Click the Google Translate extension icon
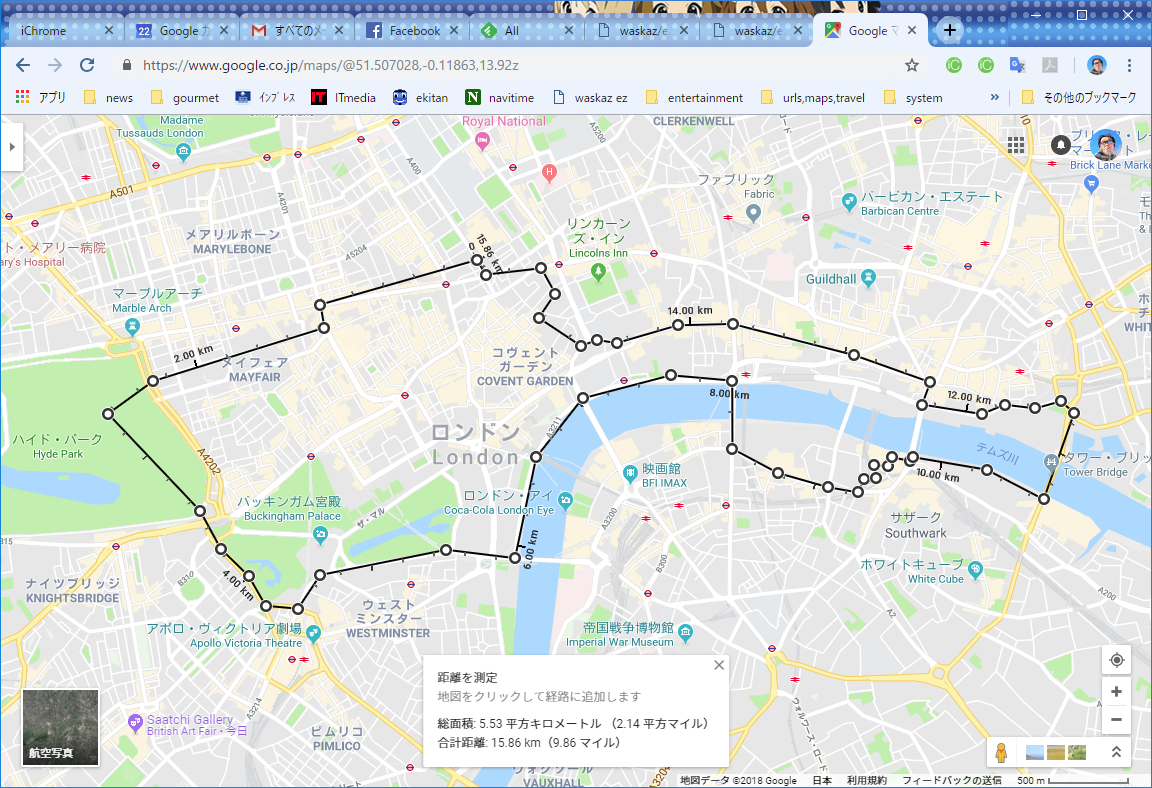The width and height of the screenshot is (1152, 788). 1018,65
